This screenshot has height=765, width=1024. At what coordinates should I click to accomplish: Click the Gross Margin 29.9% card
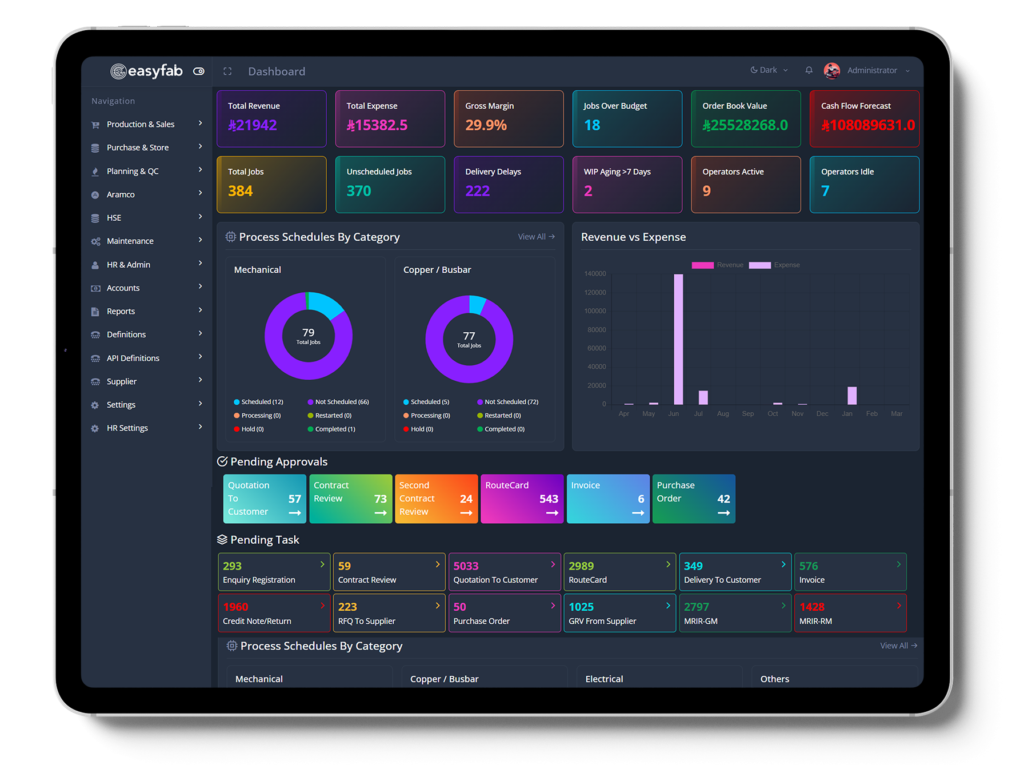(x=509, y=119)
